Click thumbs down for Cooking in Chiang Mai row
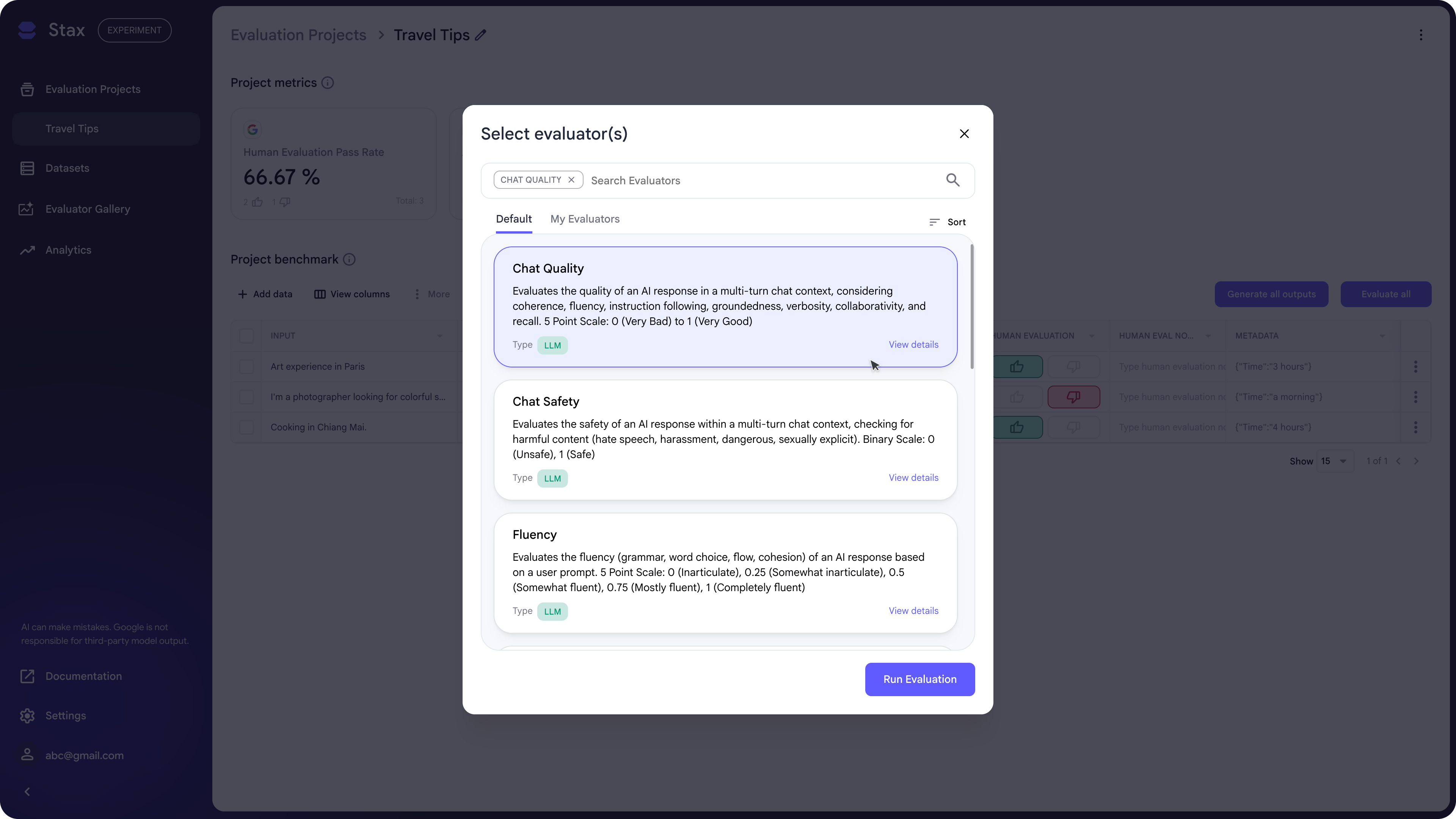 [x=1073, y=427]
